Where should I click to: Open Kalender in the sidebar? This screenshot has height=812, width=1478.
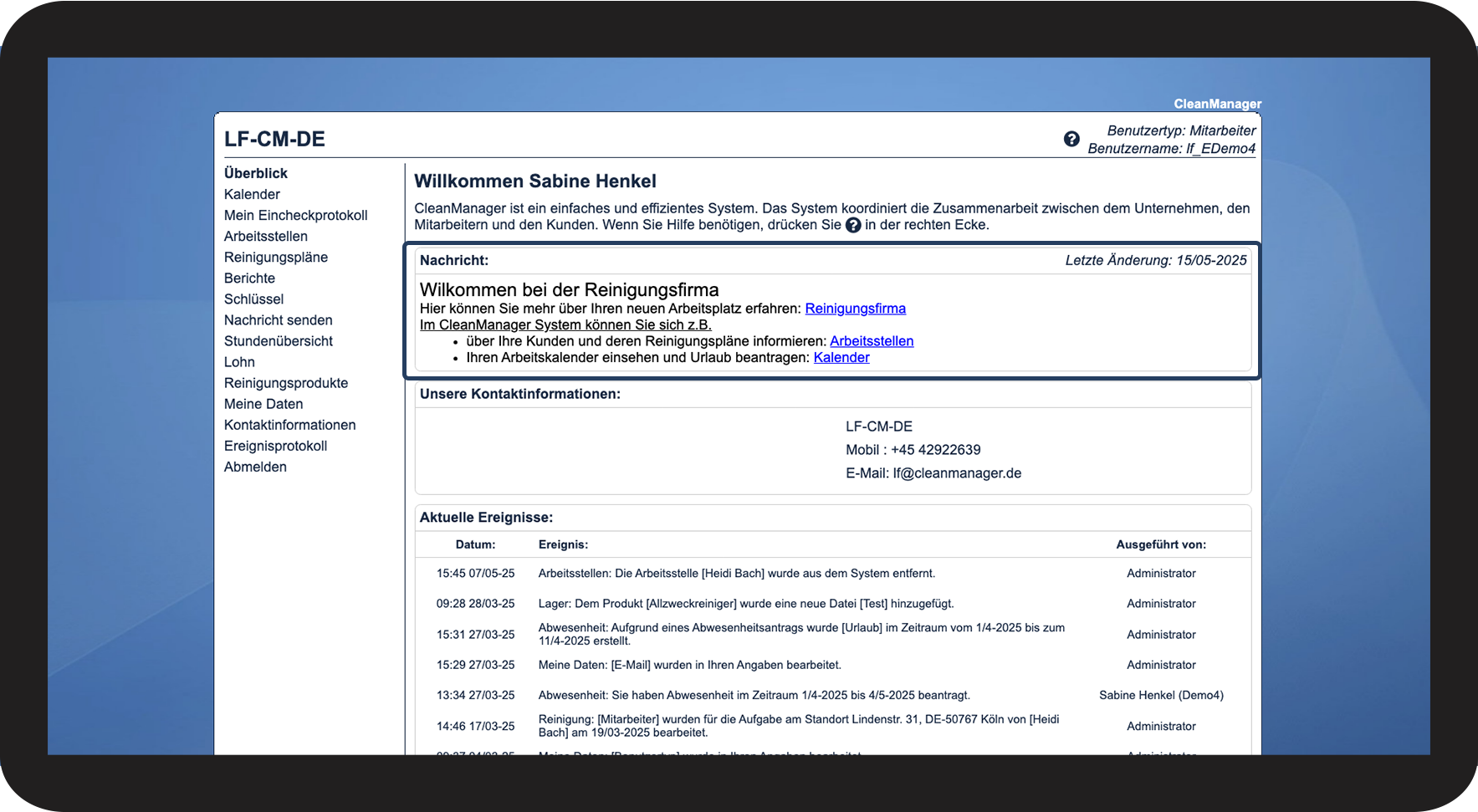252,194
